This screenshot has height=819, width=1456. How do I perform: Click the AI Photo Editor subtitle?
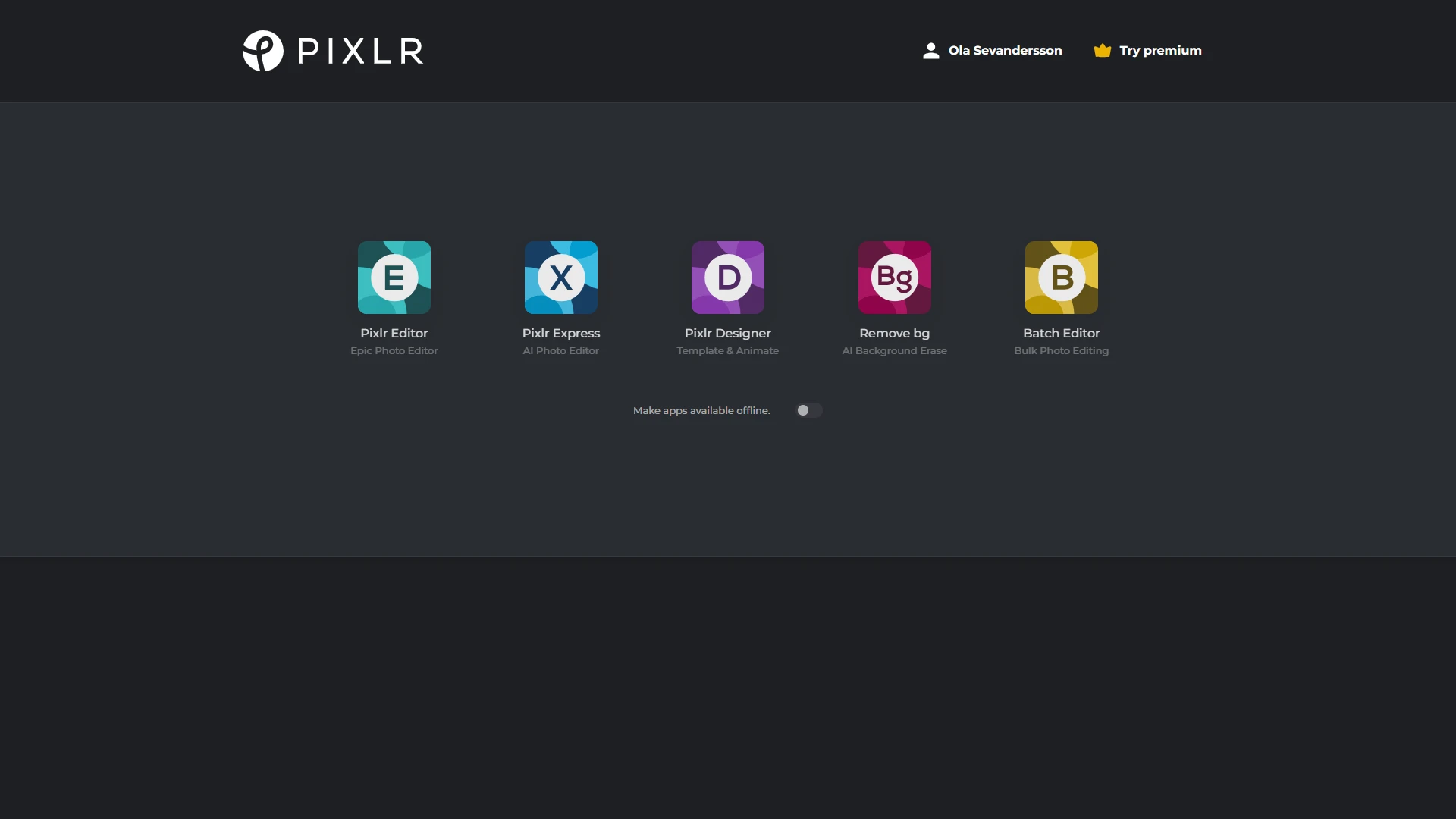(561, 351)
